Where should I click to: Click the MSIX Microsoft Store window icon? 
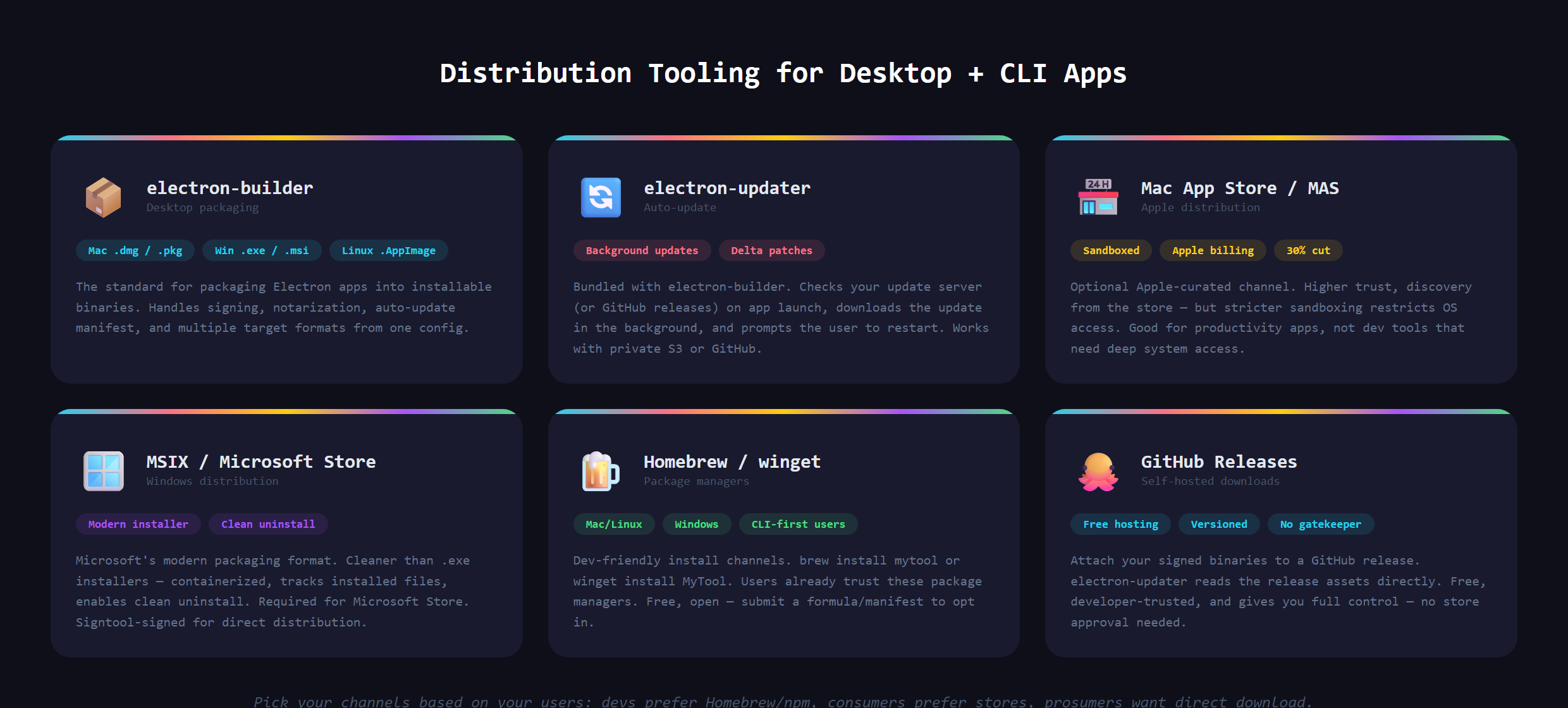(104, 471)
